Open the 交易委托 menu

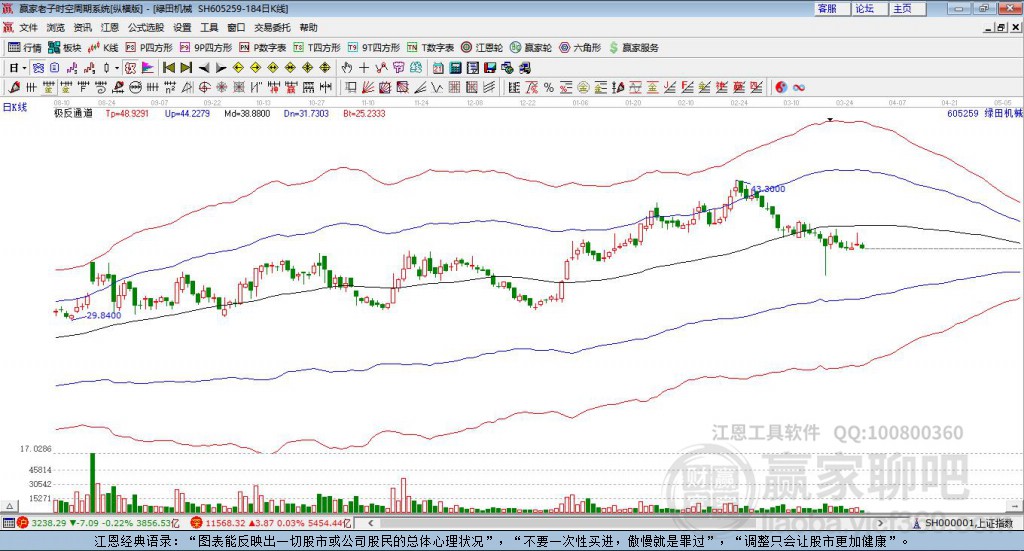pyautogui.click(x=272, y=27)
